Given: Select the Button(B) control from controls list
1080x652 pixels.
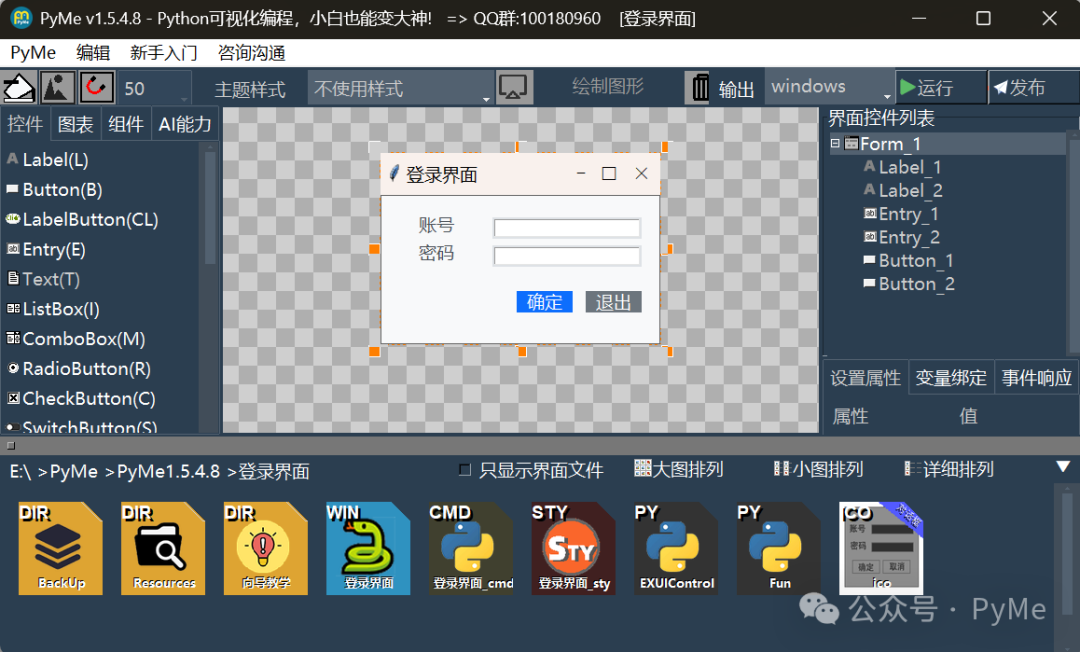Looking at the screenshot, I should [60, 189].
